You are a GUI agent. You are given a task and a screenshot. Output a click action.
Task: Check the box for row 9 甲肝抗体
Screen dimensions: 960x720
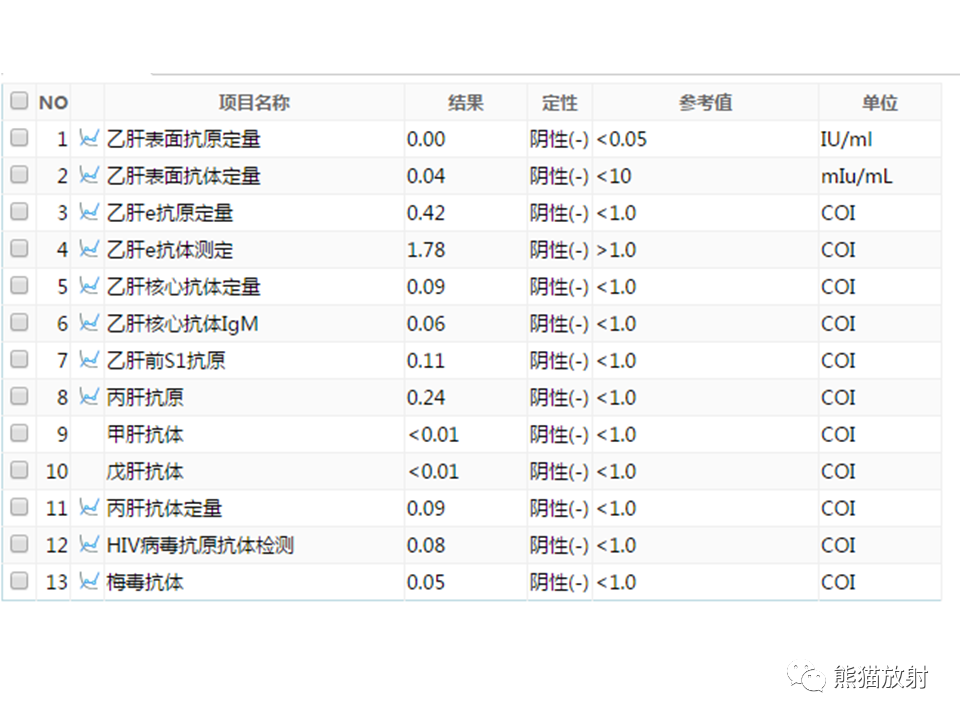[x=20, y=433]
